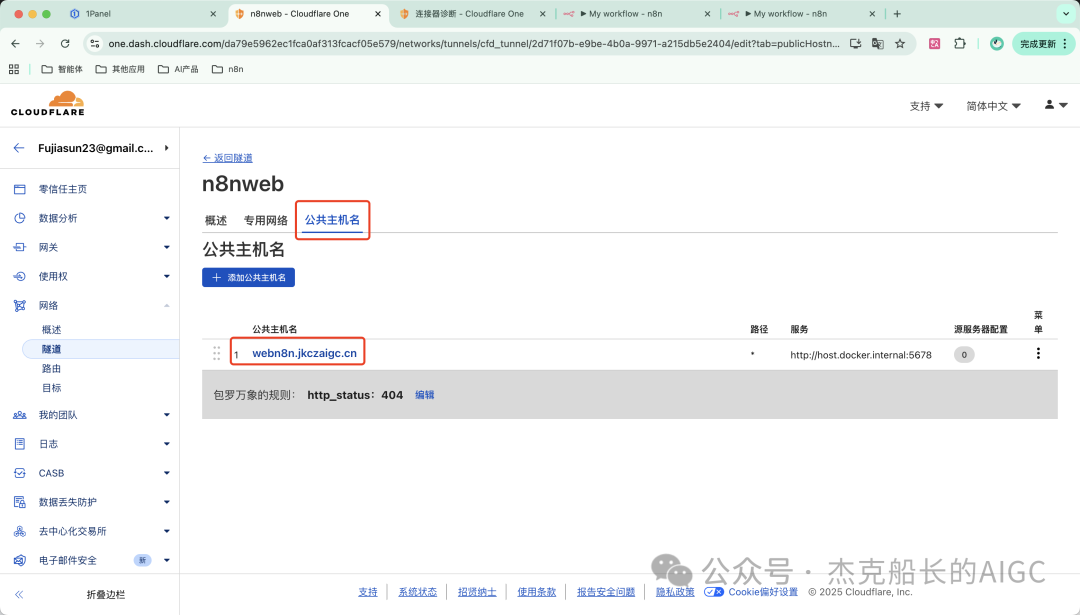Open the translate page icon

click(878, 43)
